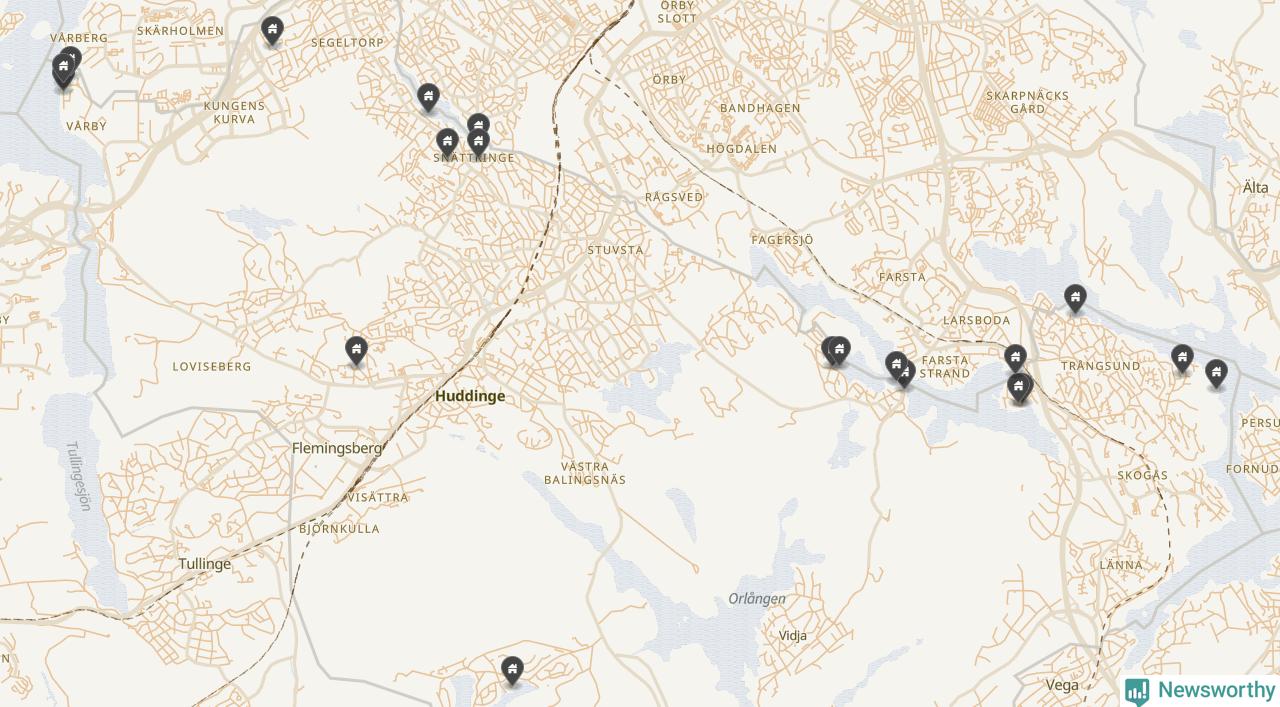Click the Tullinge place label
Viewport: 1280px width, 707px height.
205,564
